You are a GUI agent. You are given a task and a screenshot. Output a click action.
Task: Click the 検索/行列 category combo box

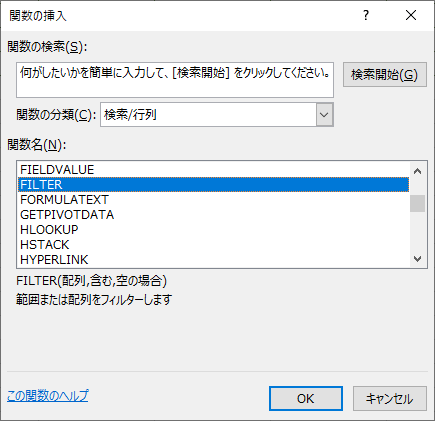pyautogui.click(x=217, y=115)
